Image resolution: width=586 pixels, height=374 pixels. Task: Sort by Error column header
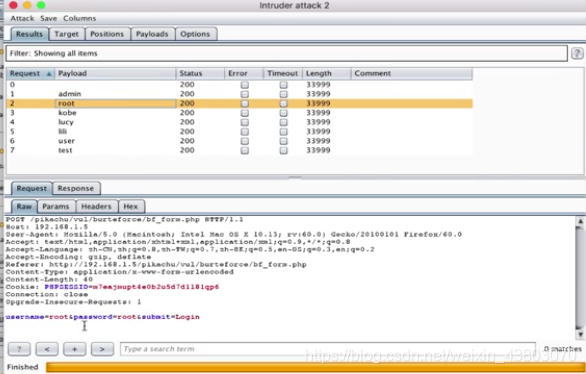244,74
